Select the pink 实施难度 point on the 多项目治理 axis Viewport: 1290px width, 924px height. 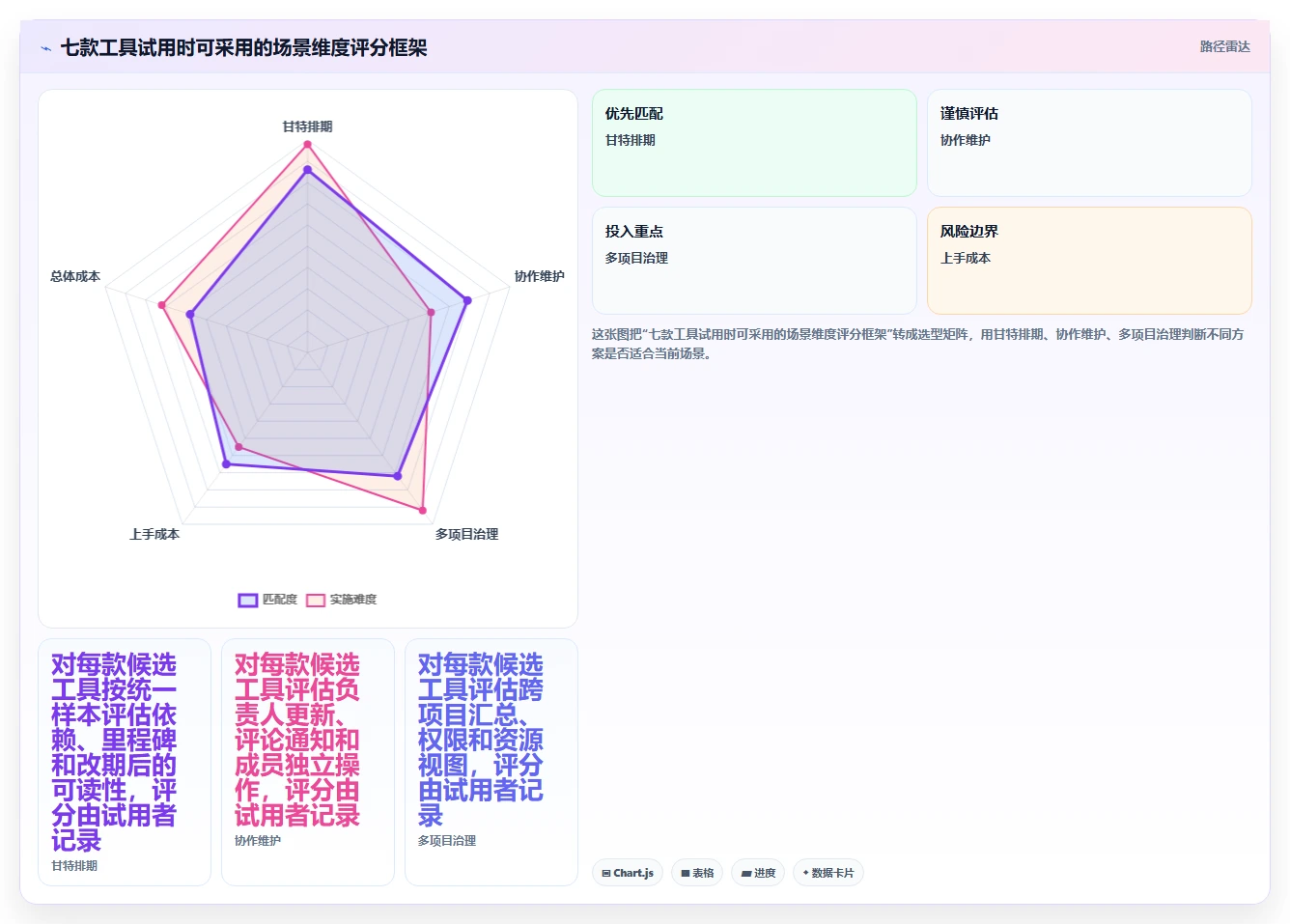(x=422, y=510)
